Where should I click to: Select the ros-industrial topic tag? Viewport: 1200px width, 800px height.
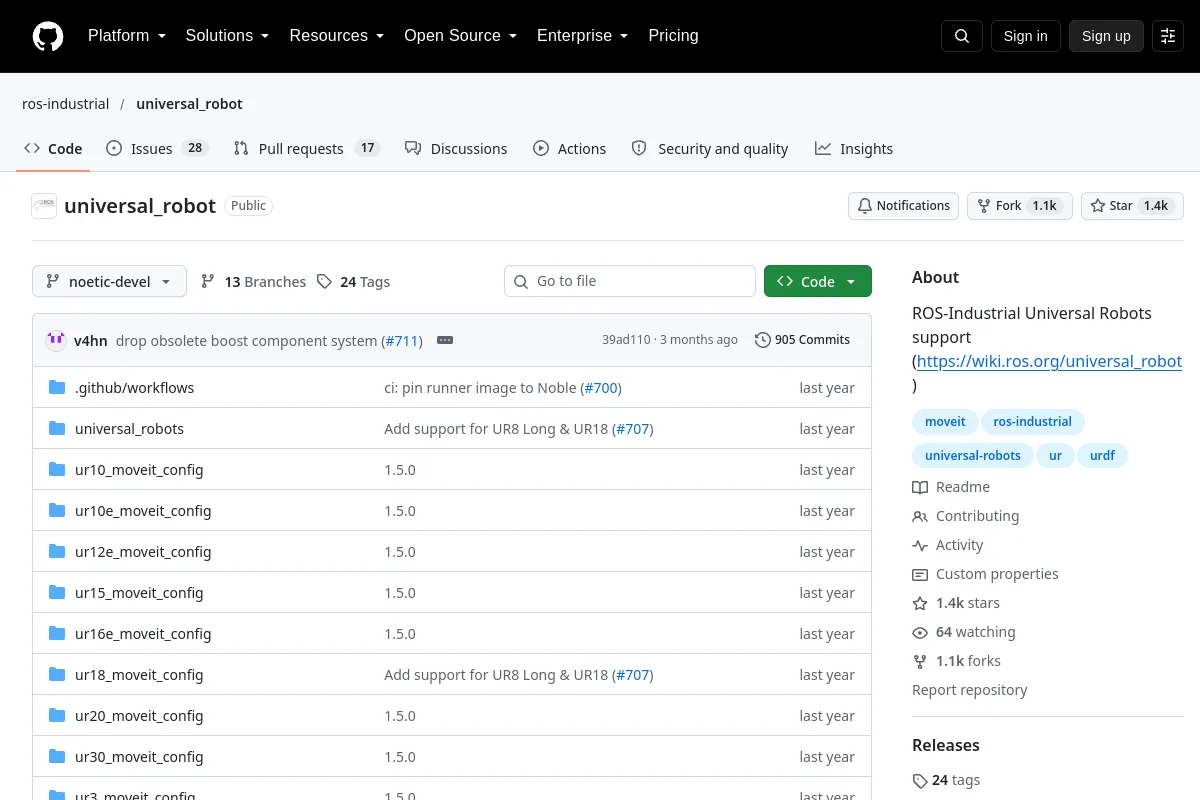pyautogui.click(x=1032, y=422)
